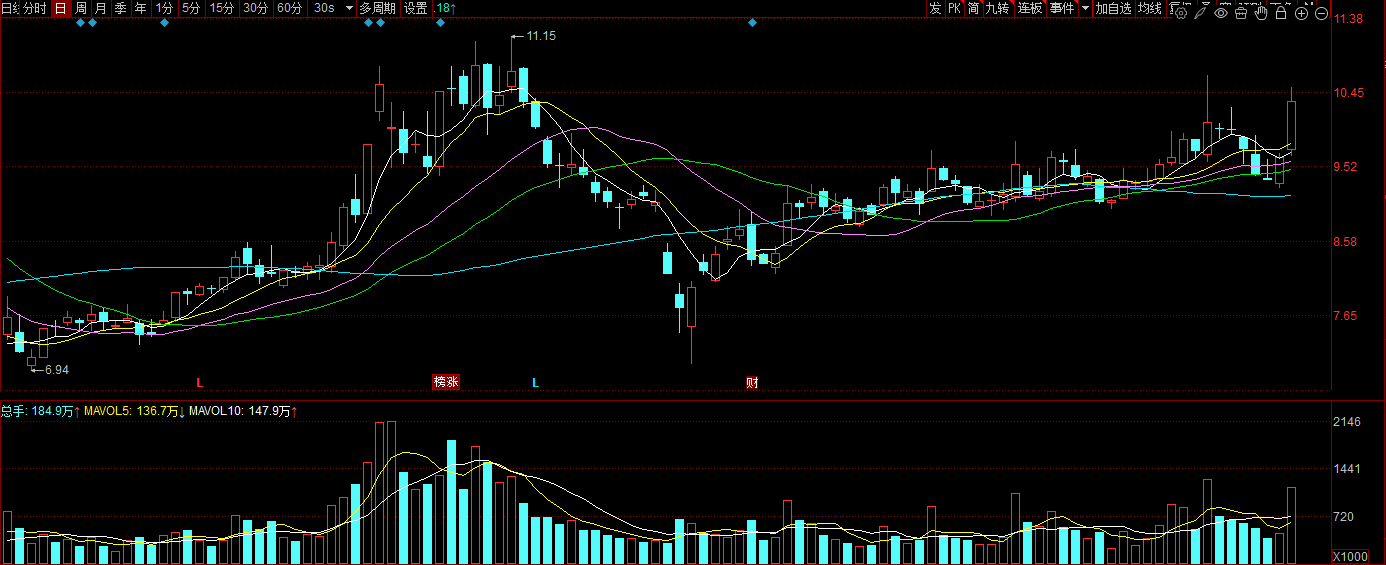Open chart settings gear icon
This screenshot has width=1386, height=565.
click(1181, 13)
